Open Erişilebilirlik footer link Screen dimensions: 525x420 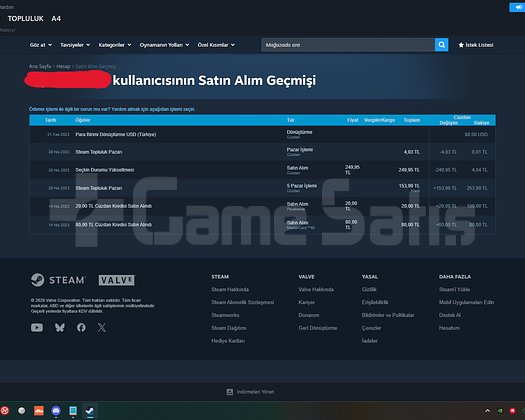coord(375,302)
